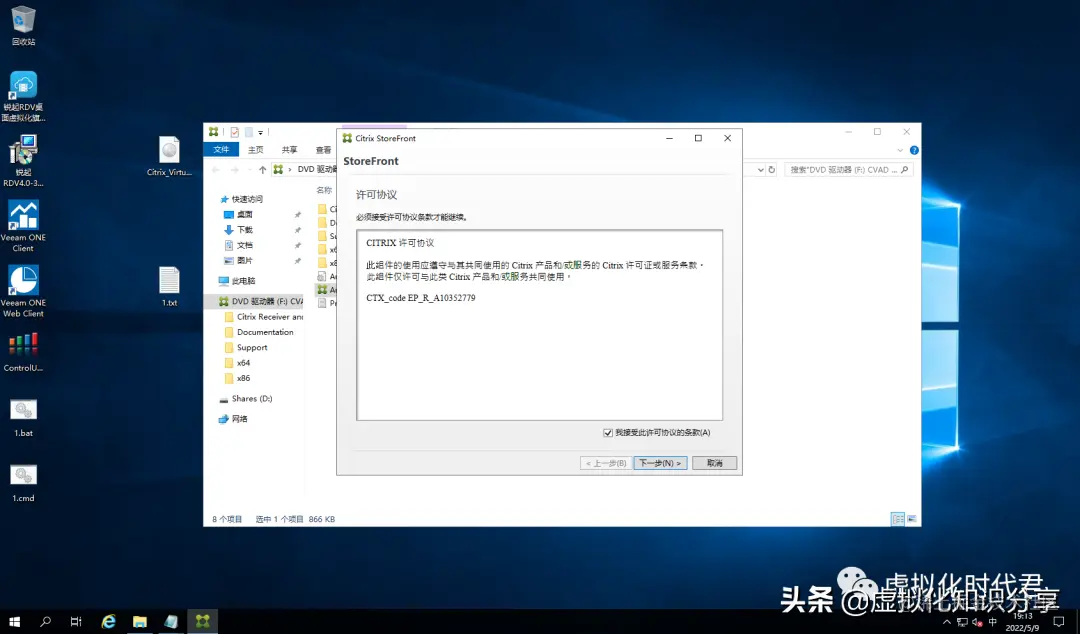Switch to the 共享 ribbon tab

tap(288, 148)
